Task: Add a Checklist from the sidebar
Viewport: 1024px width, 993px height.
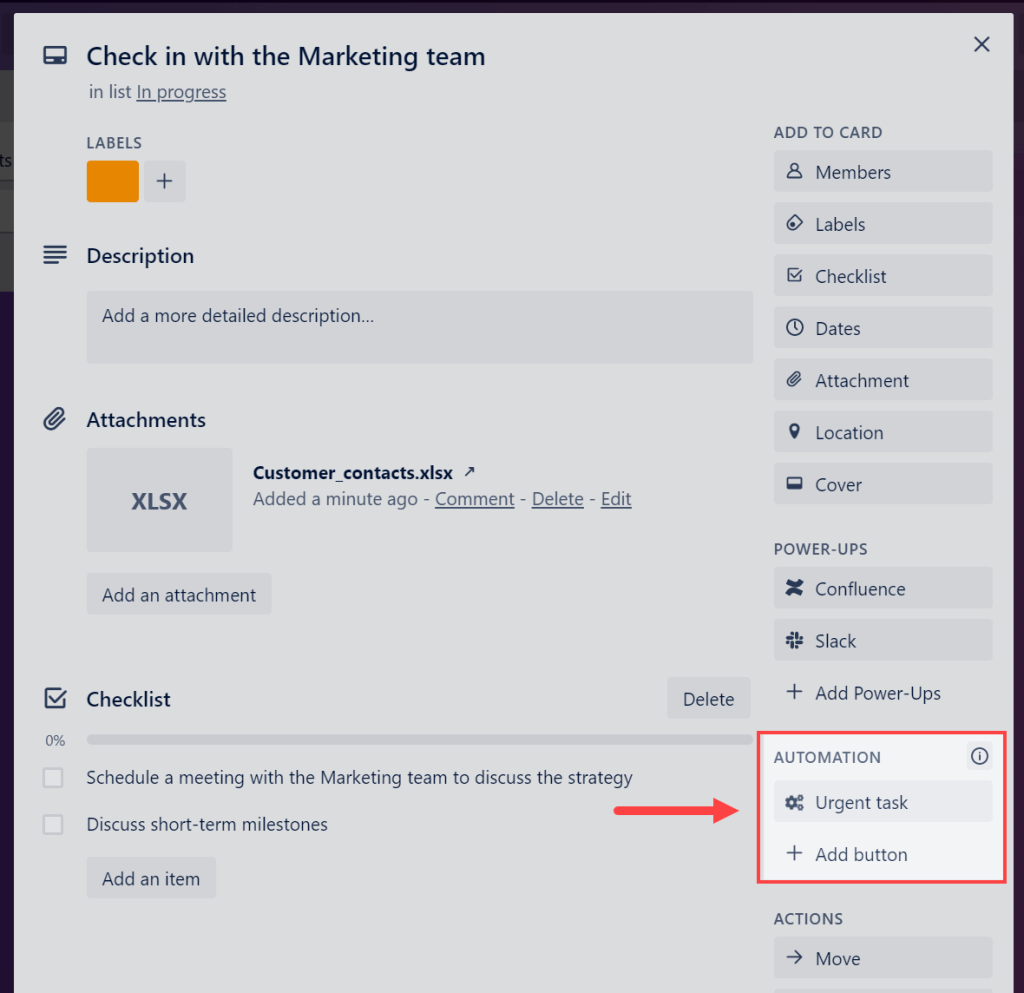Action: pos(883,275)
